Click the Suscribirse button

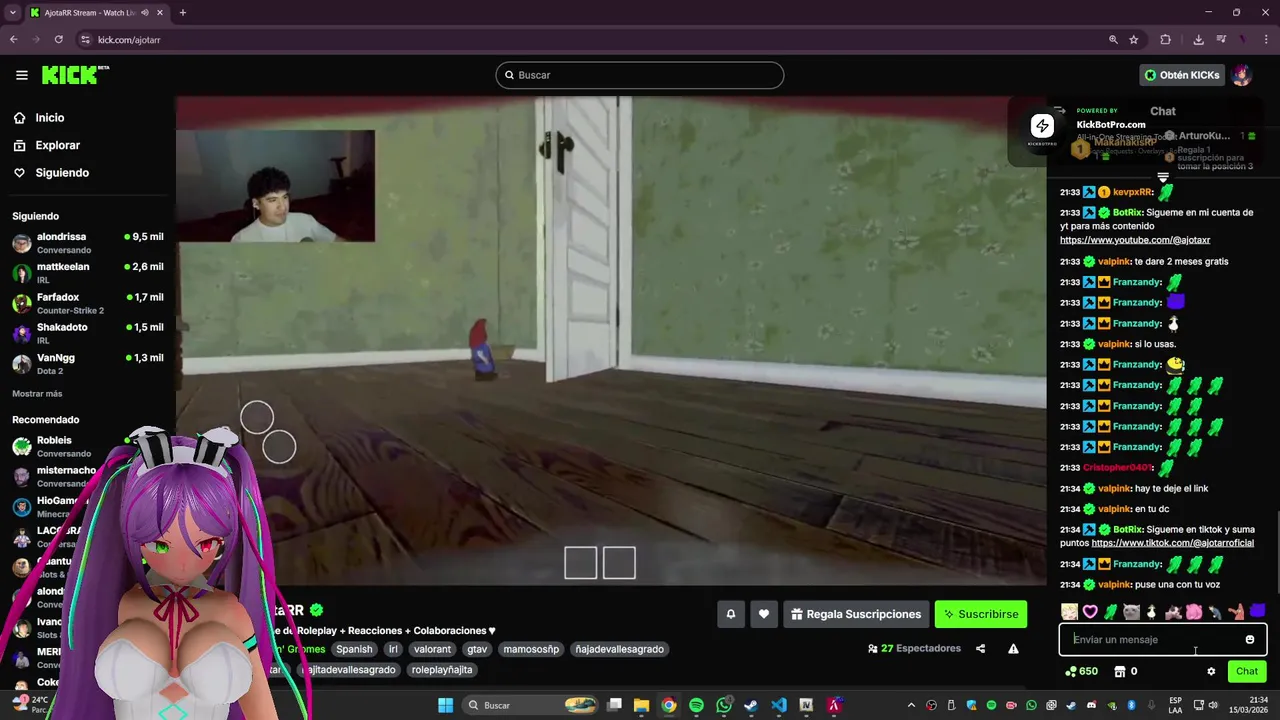click(x=981, y=614)
